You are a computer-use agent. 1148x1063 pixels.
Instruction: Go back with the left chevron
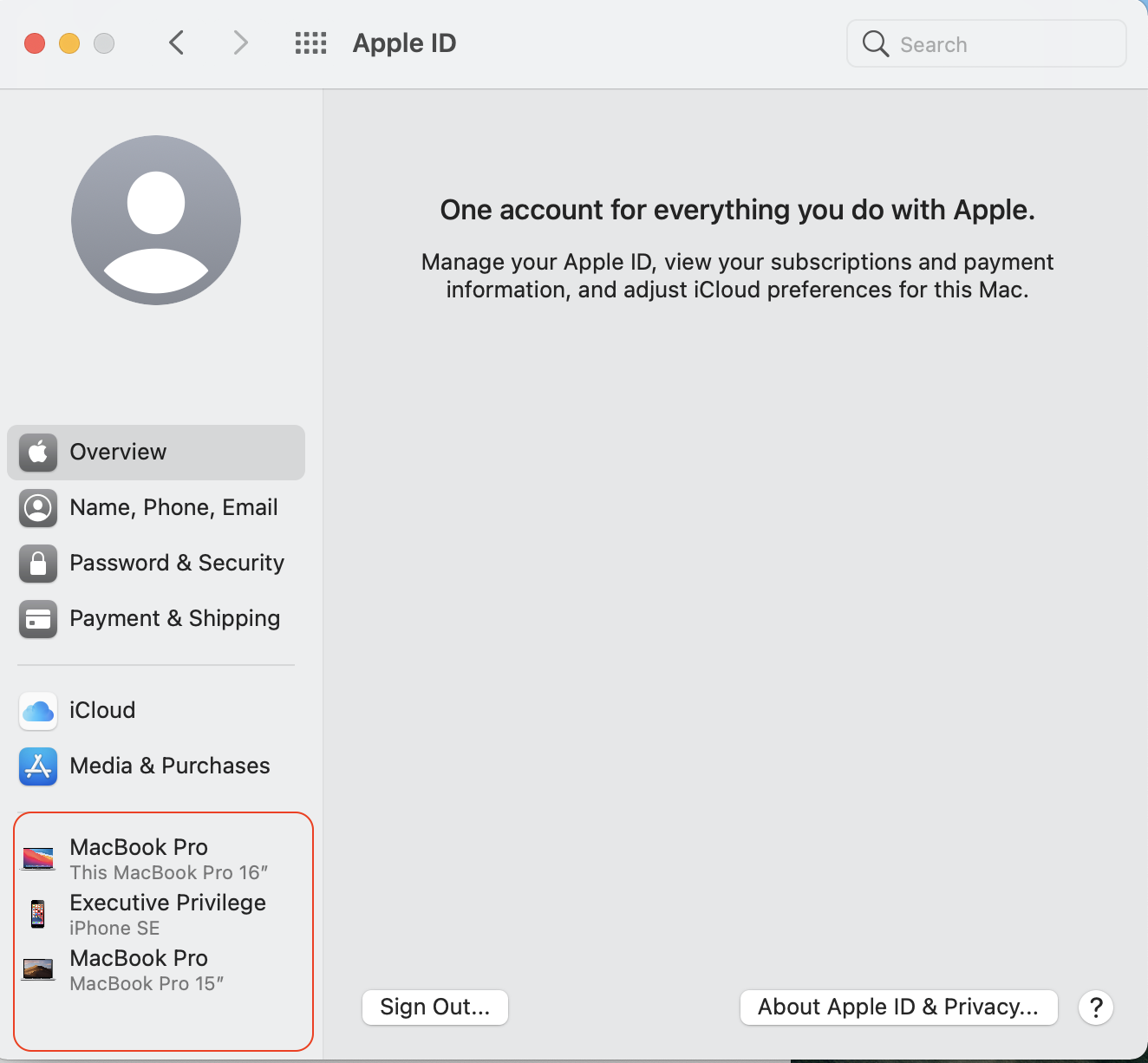pyautogui.click(x=177, y=43)
